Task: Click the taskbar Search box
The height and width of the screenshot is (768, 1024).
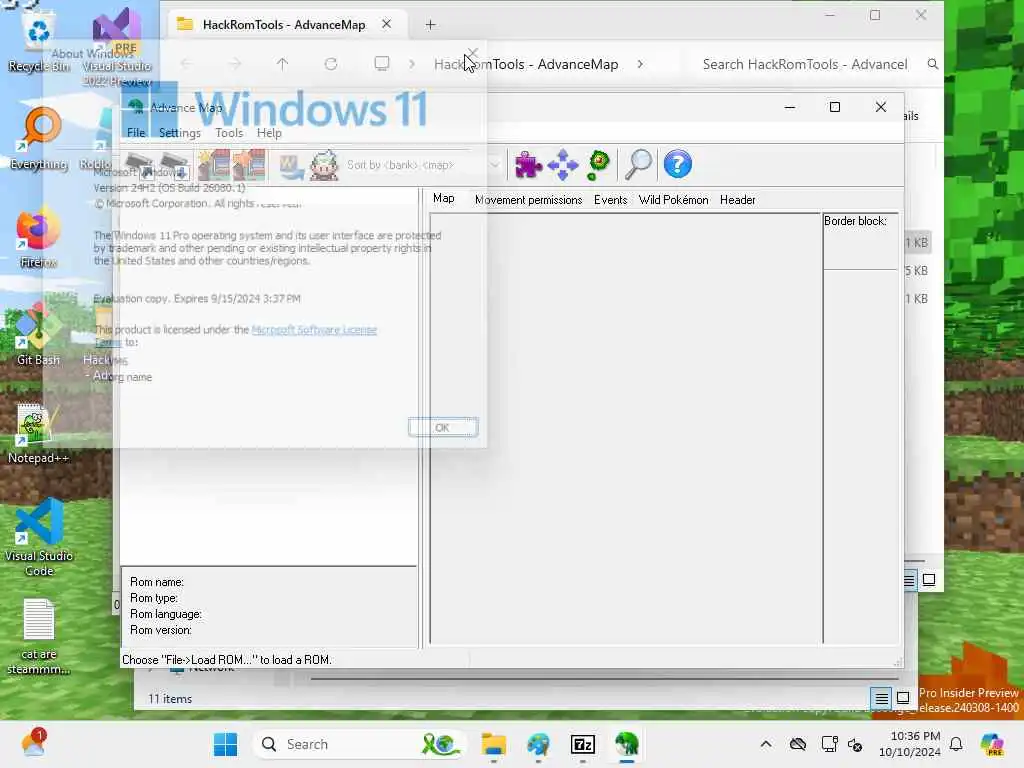Action: point(359,744)
